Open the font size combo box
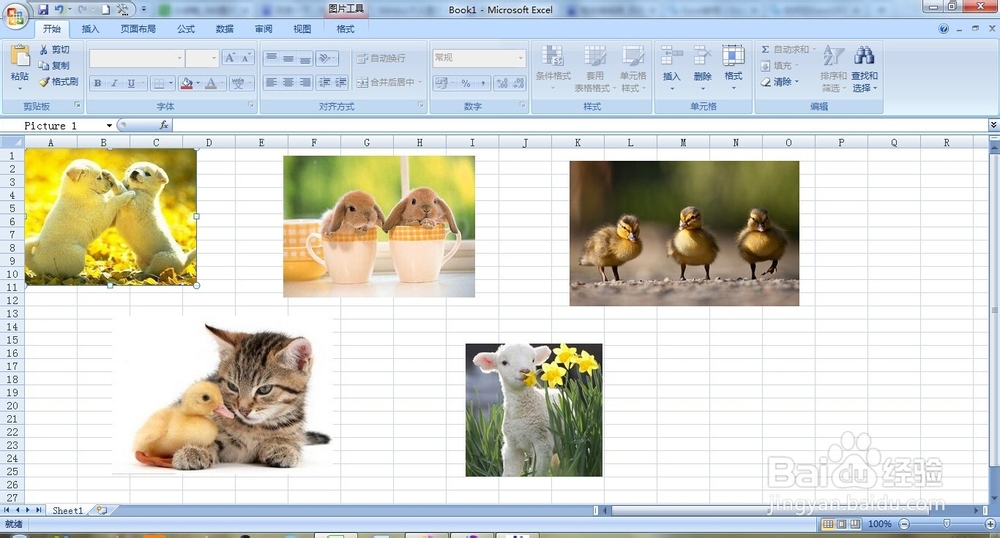 tap(202, 58)
